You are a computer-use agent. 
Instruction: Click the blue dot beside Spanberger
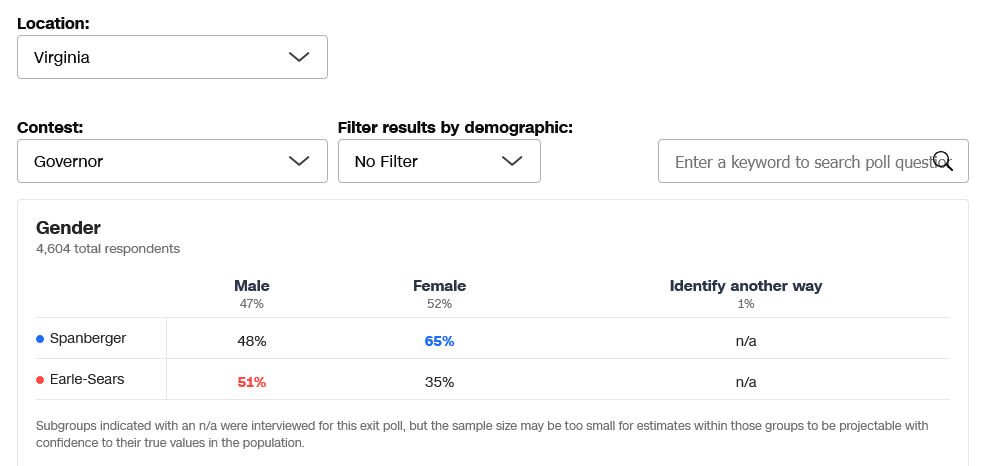click(40, 339)
